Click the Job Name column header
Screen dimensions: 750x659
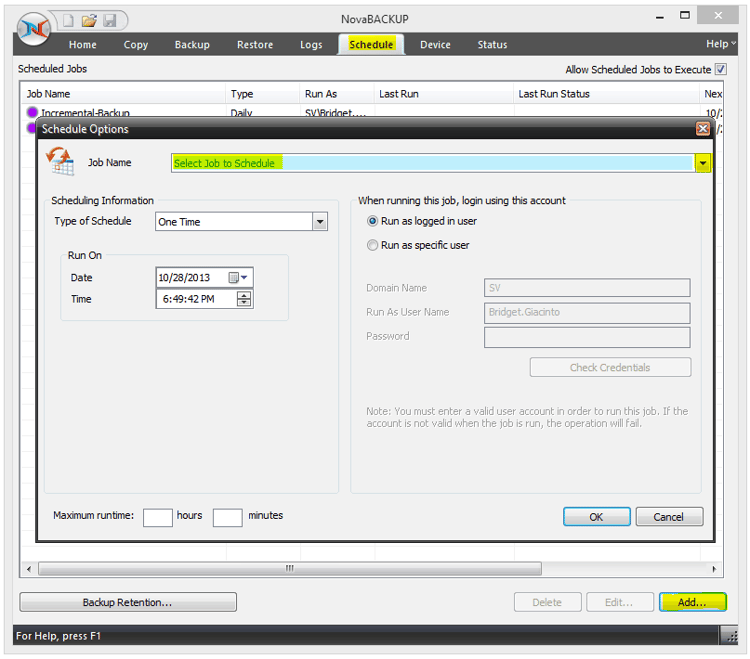point(123,94)
